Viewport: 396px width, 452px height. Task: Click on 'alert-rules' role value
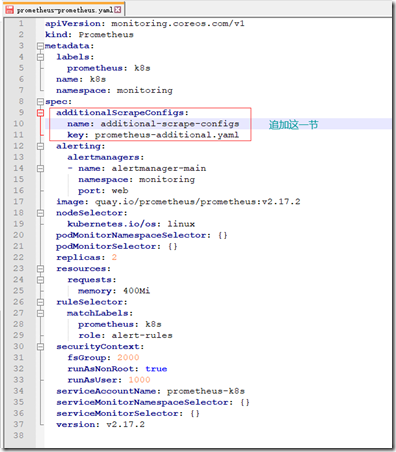point(142,335)
